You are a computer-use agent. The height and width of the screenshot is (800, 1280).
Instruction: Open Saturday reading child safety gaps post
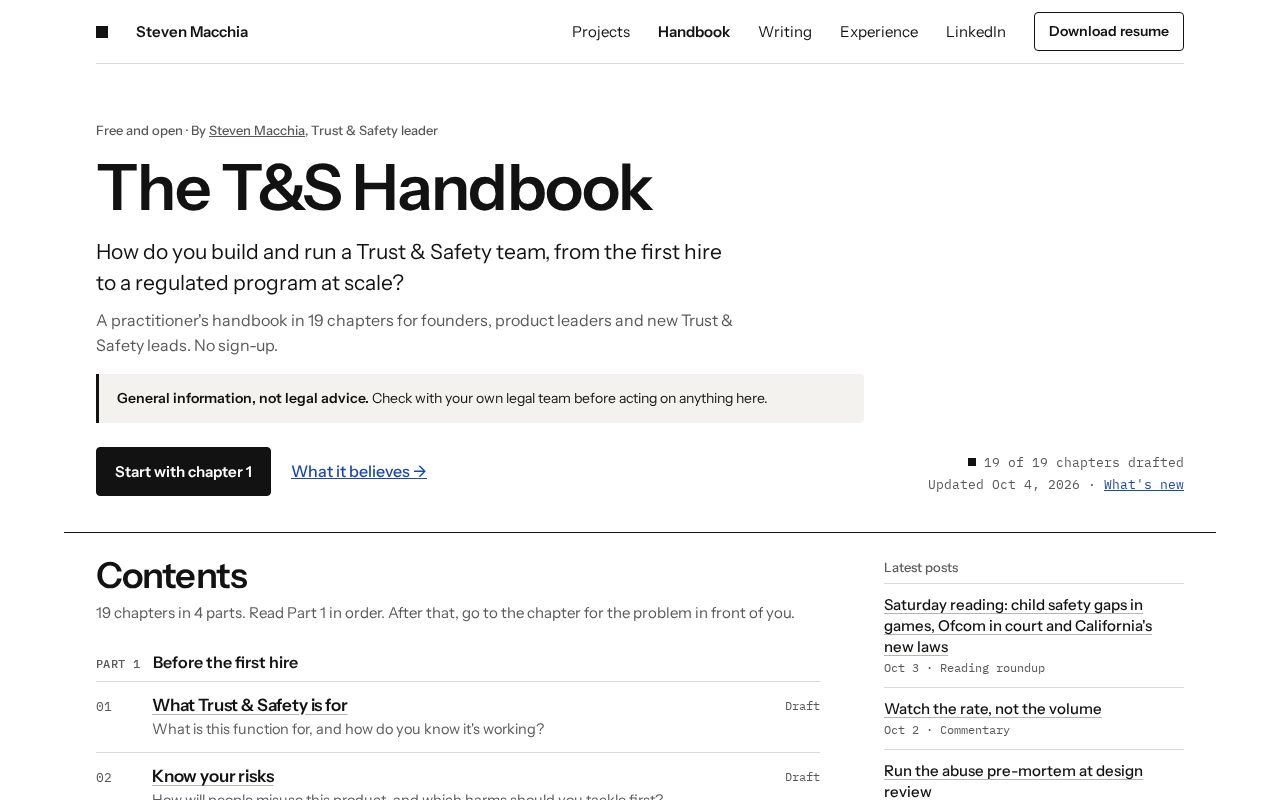click(1018, 626)
